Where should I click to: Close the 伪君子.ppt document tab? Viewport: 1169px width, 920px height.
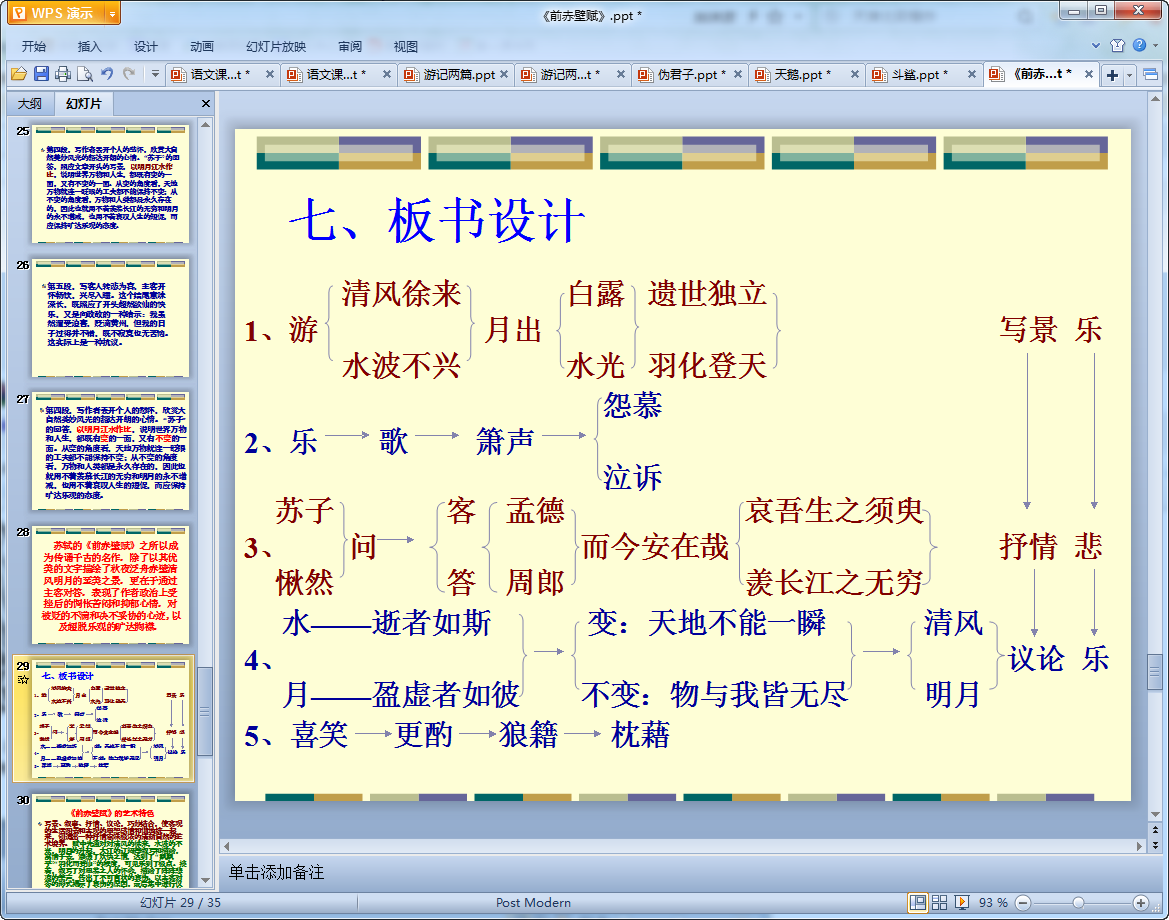(737, 74)
